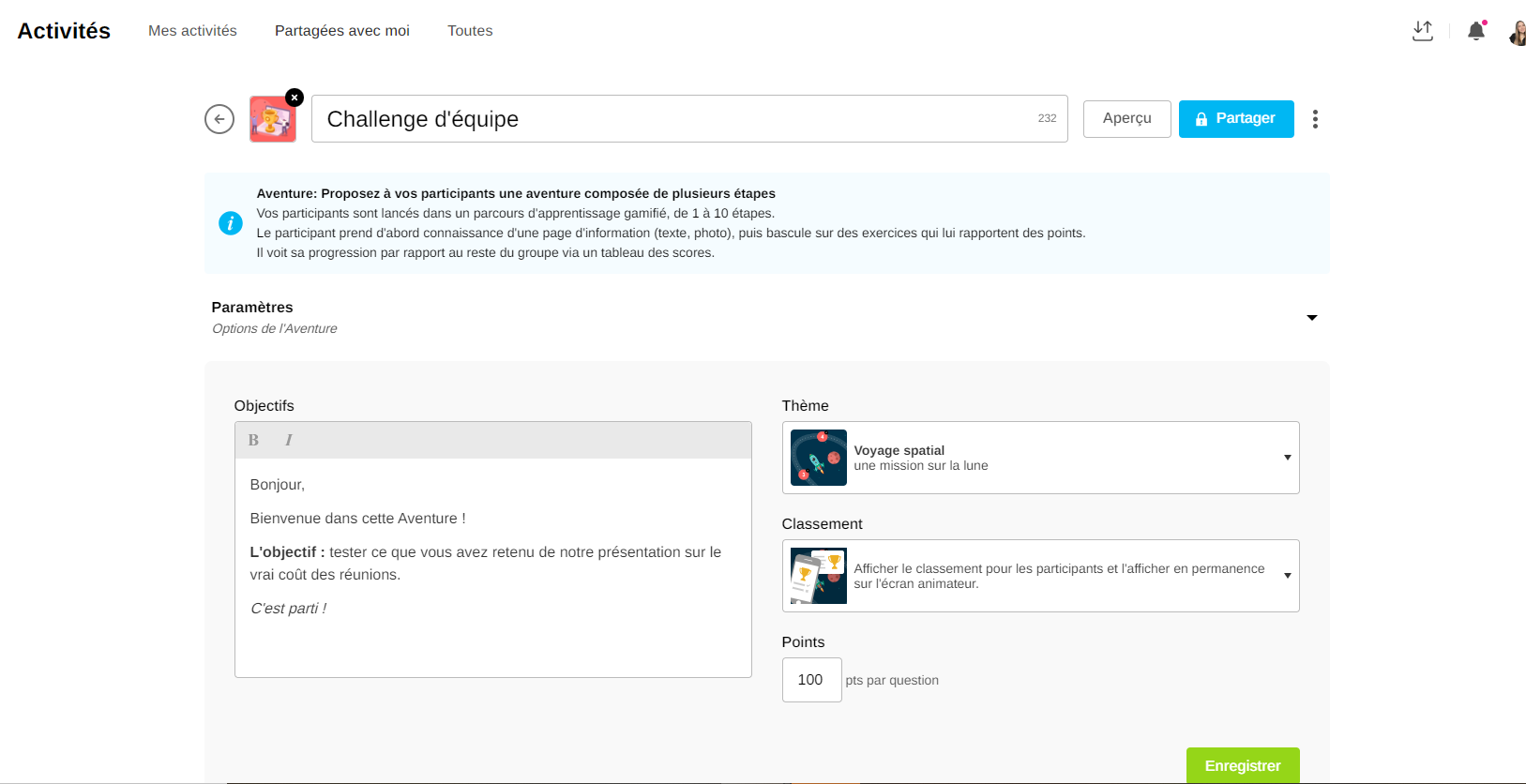Open the notifications bell
Viewport: 1526px width, 784px height.
click(1476, 31)
